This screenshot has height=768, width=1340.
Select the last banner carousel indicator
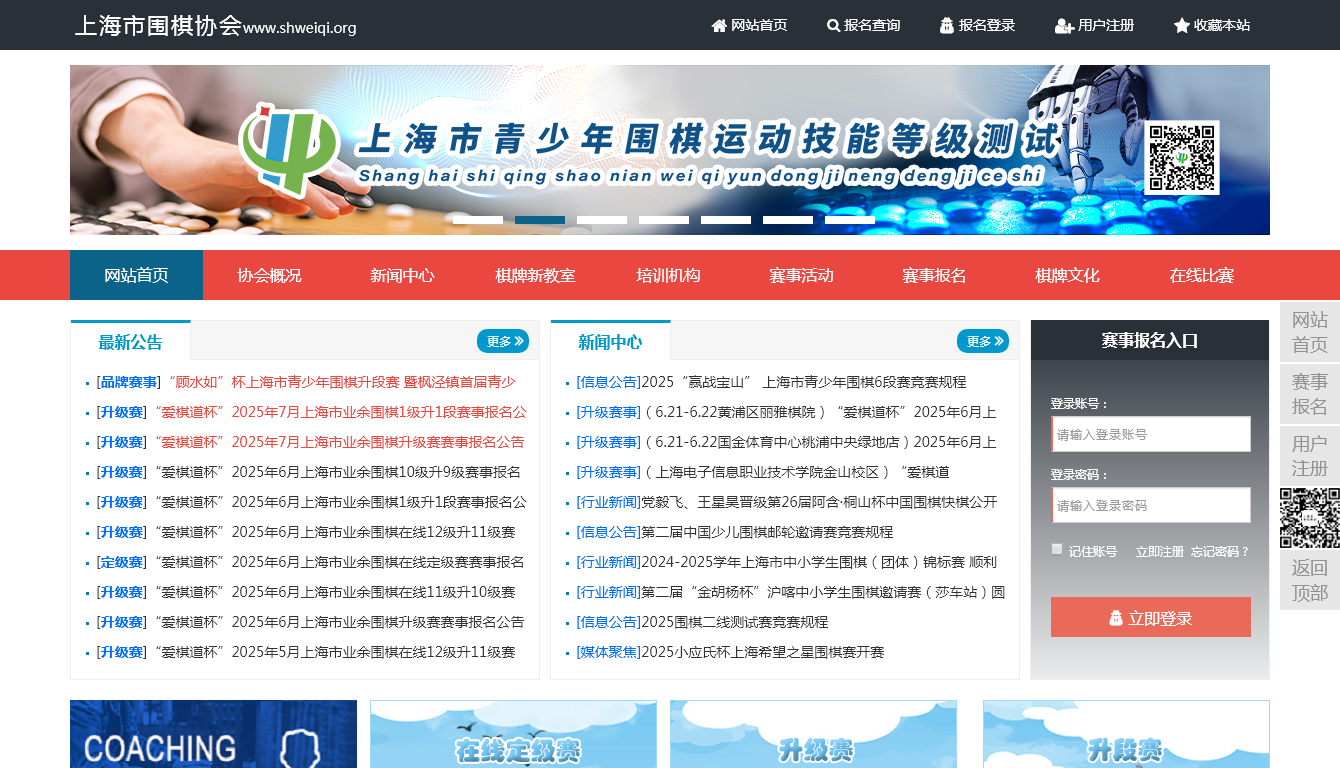point(850,220)
